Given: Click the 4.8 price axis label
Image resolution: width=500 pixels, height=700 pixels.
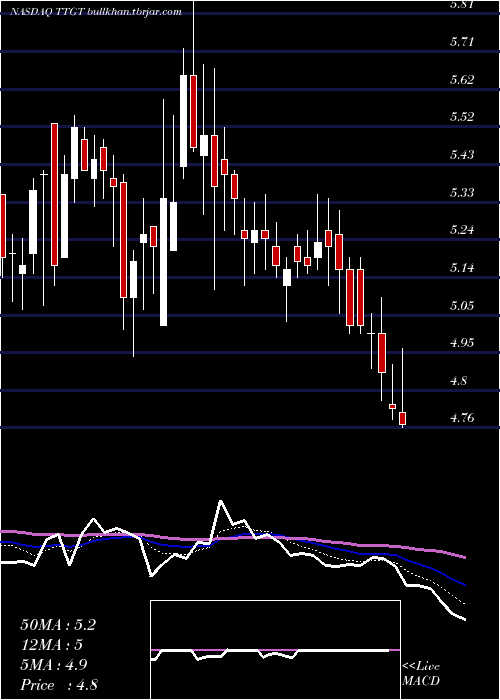Looking at the screenshot, I should click(459, 381).
